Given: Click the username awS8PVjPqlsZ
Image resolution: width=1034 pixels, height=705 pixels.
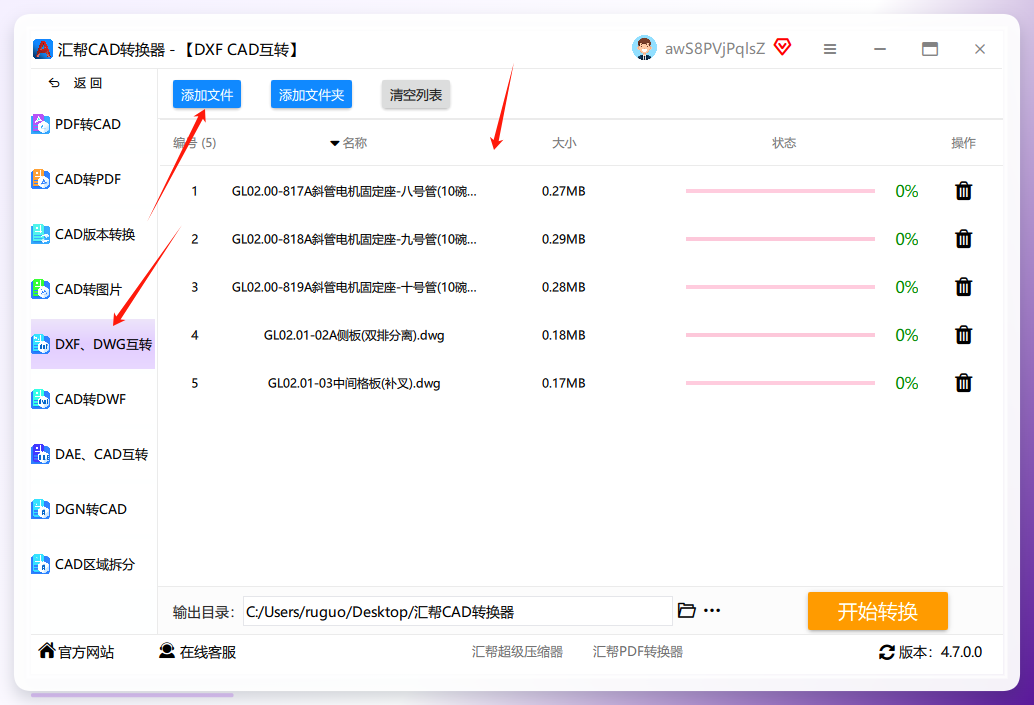Looking at the screenshot, I should (x=715, y=49).
